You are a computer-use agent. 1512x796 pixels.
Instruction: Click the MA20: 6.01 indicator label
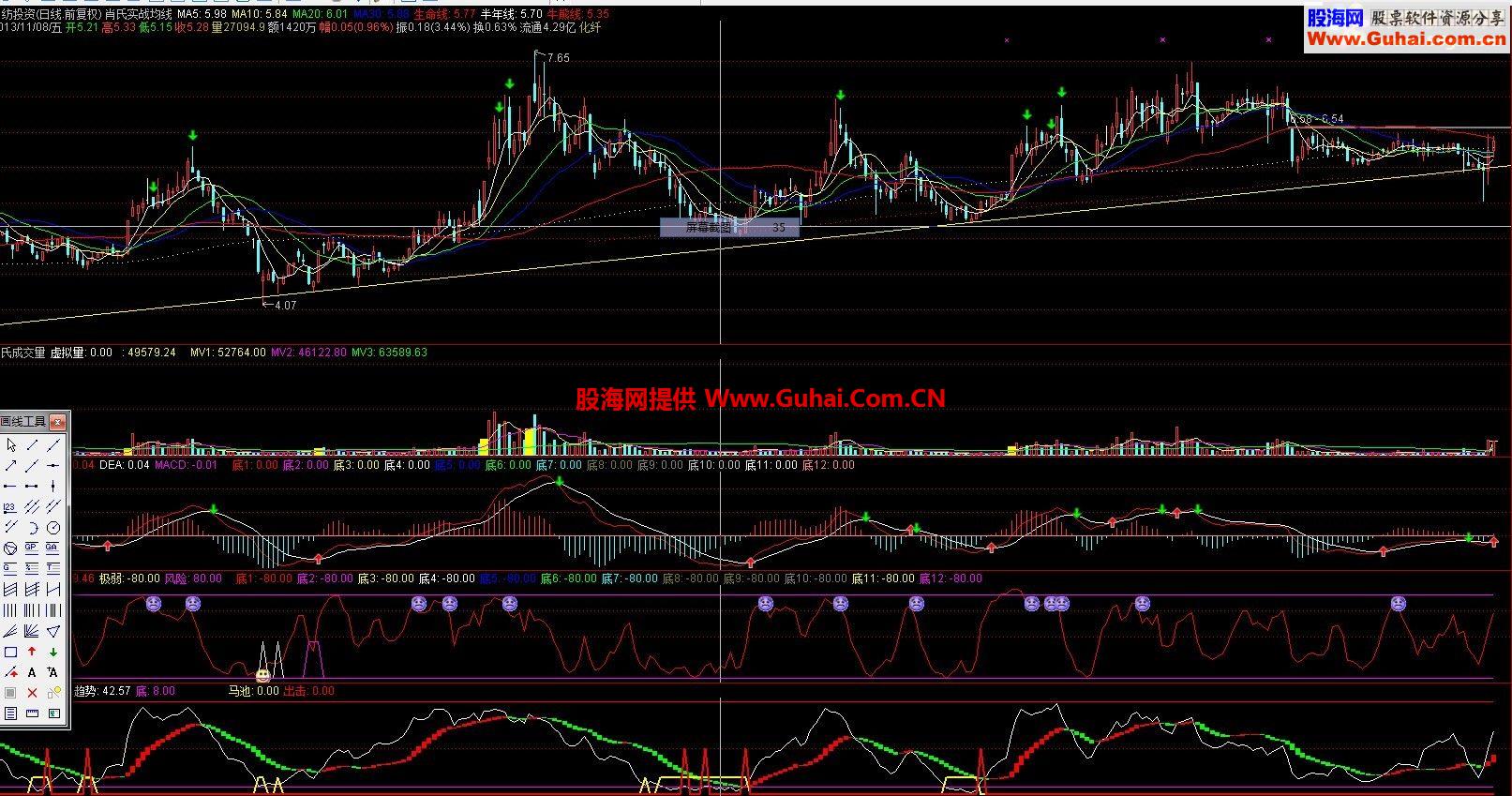coord(321,15)
